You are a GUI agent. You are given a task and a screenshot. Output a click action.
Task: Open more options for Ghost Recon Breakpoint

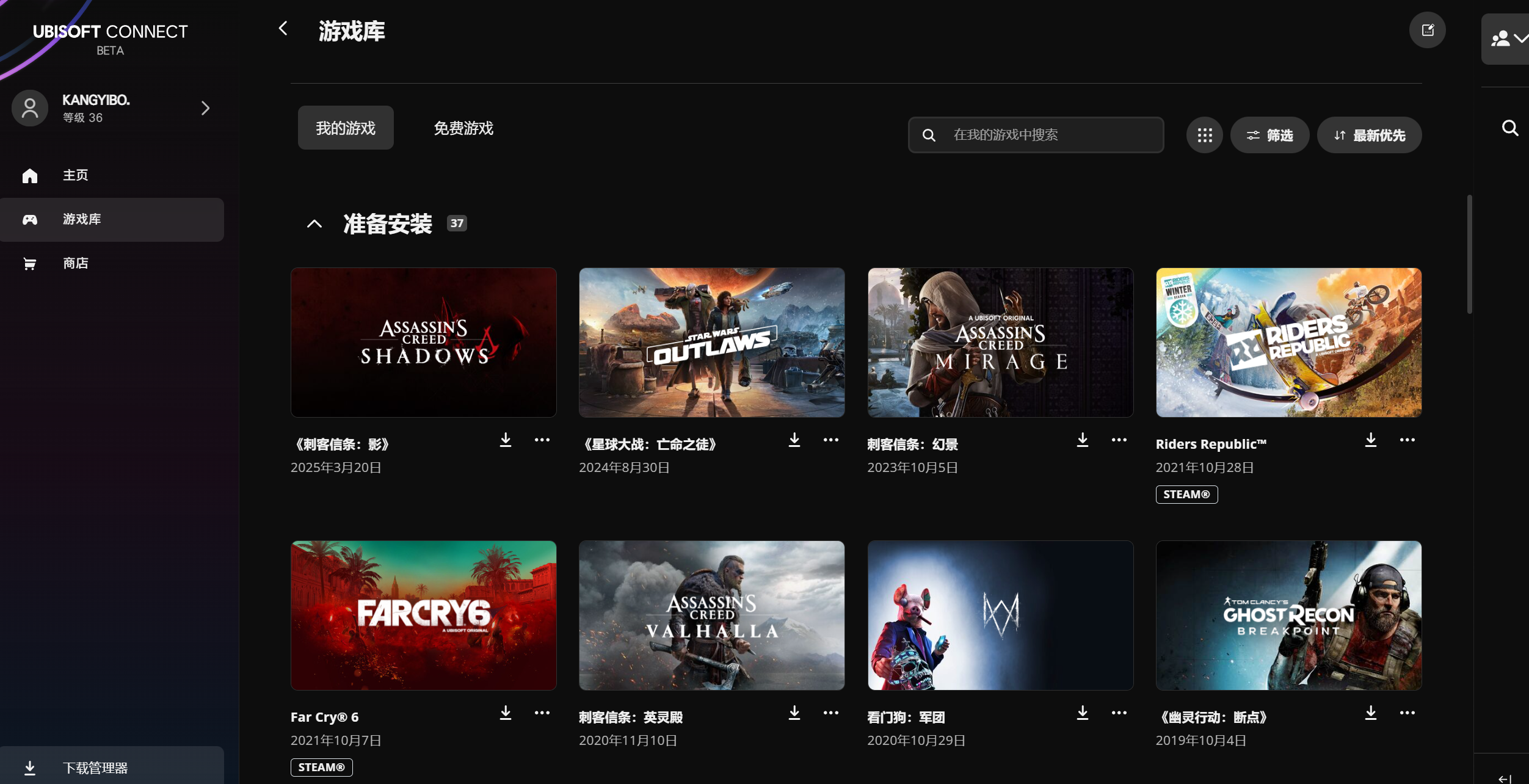pos(1407,713)
